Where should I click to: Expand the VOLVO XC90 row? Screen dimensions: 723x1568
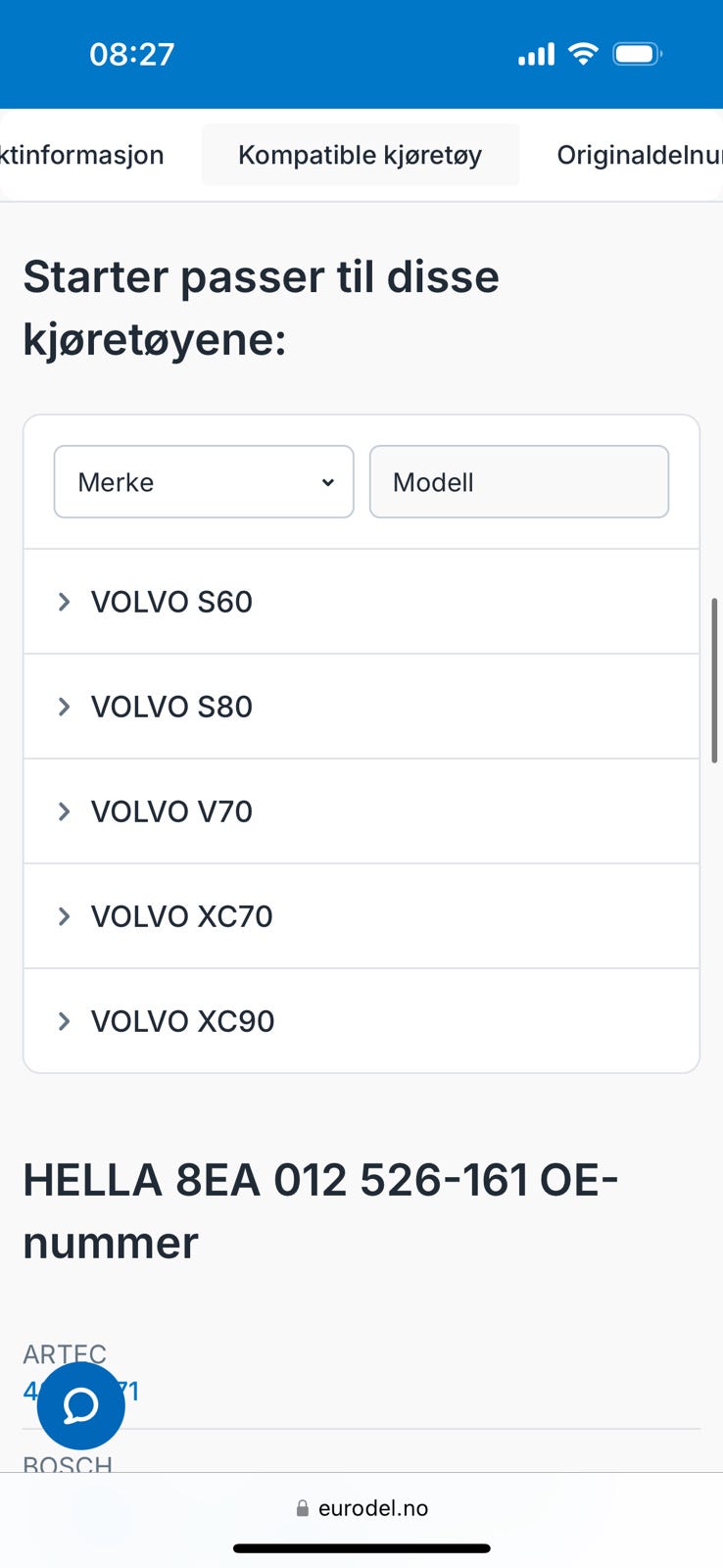click(182, 1021)
